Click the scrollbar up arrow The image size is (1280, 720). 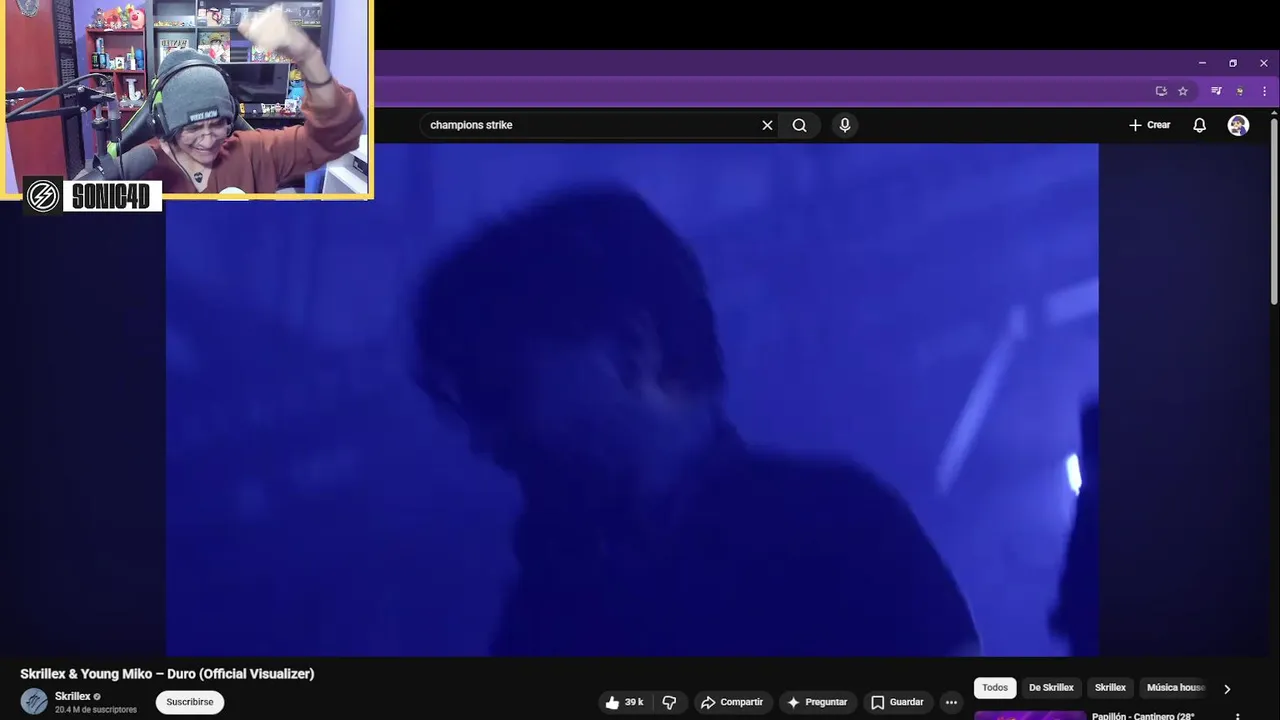1274,111
